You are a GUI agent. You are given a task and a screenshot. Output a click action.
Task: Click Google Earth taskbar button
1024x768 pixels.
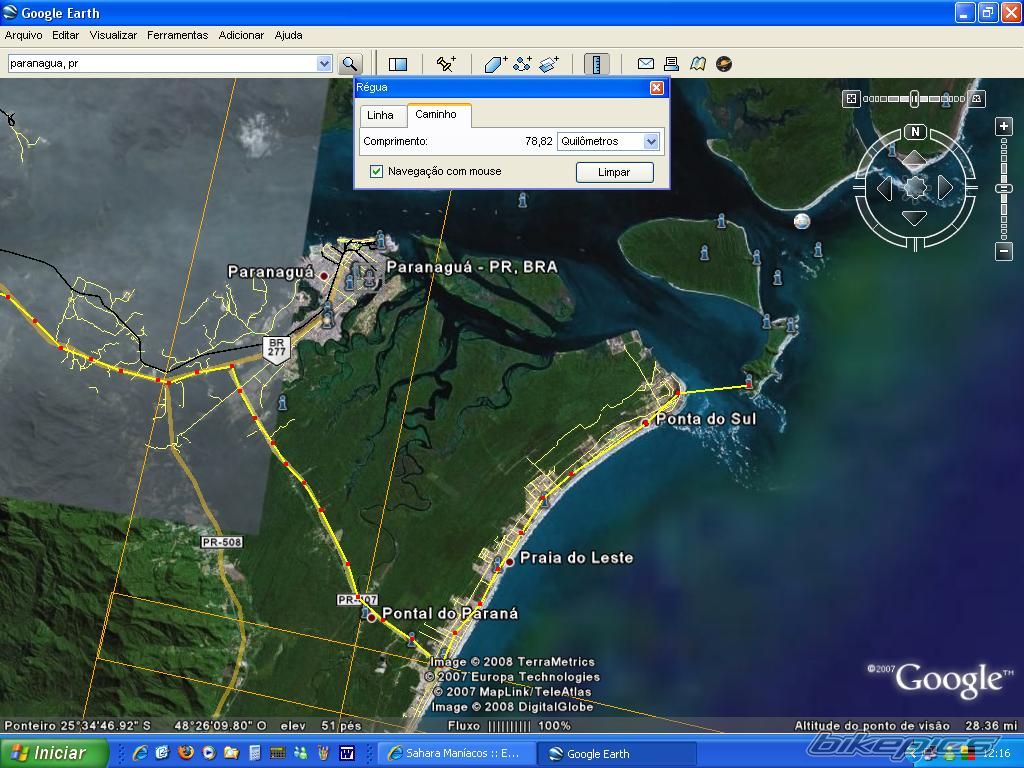616,754
